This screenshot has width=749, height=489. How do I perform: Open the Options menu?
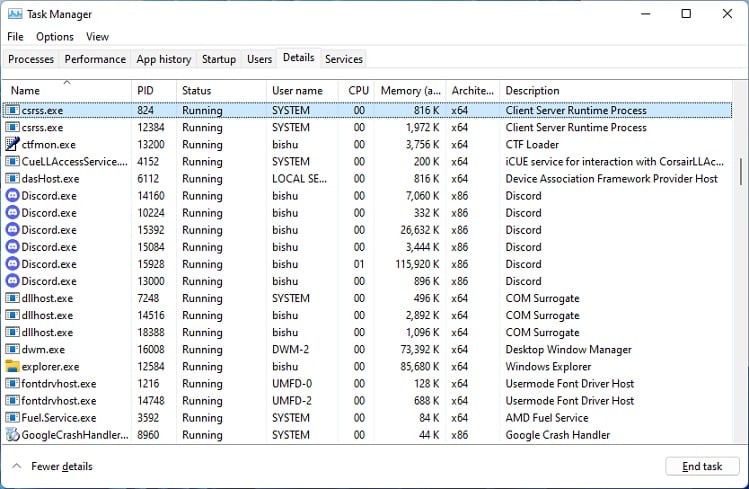55,37
